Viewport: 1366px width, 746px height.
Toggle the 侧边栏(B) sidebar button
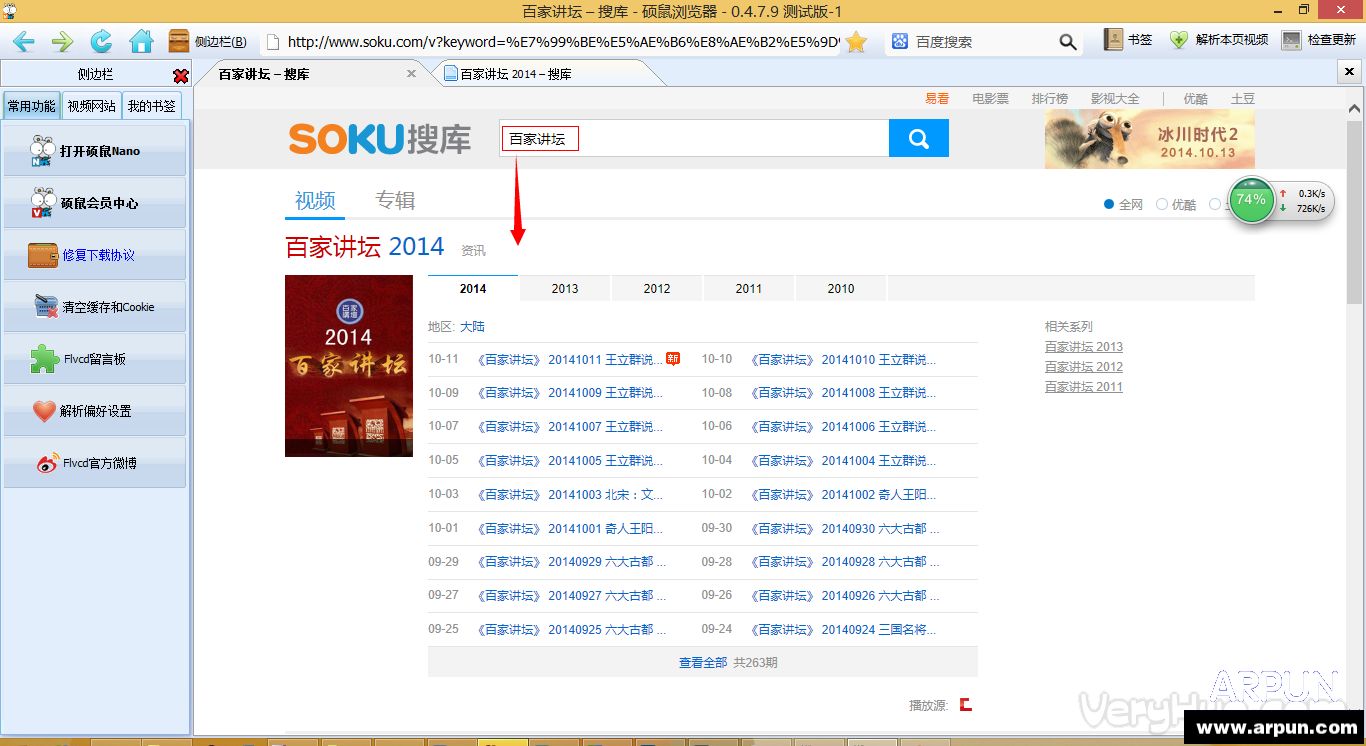coord(208,41)
